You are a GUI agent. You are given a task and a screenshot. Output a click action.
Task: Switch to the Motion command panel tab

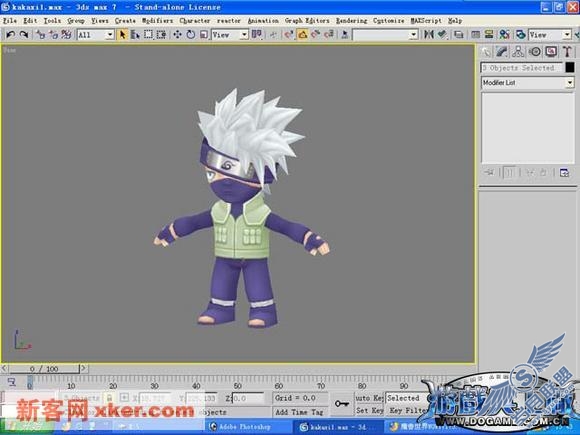535,52
